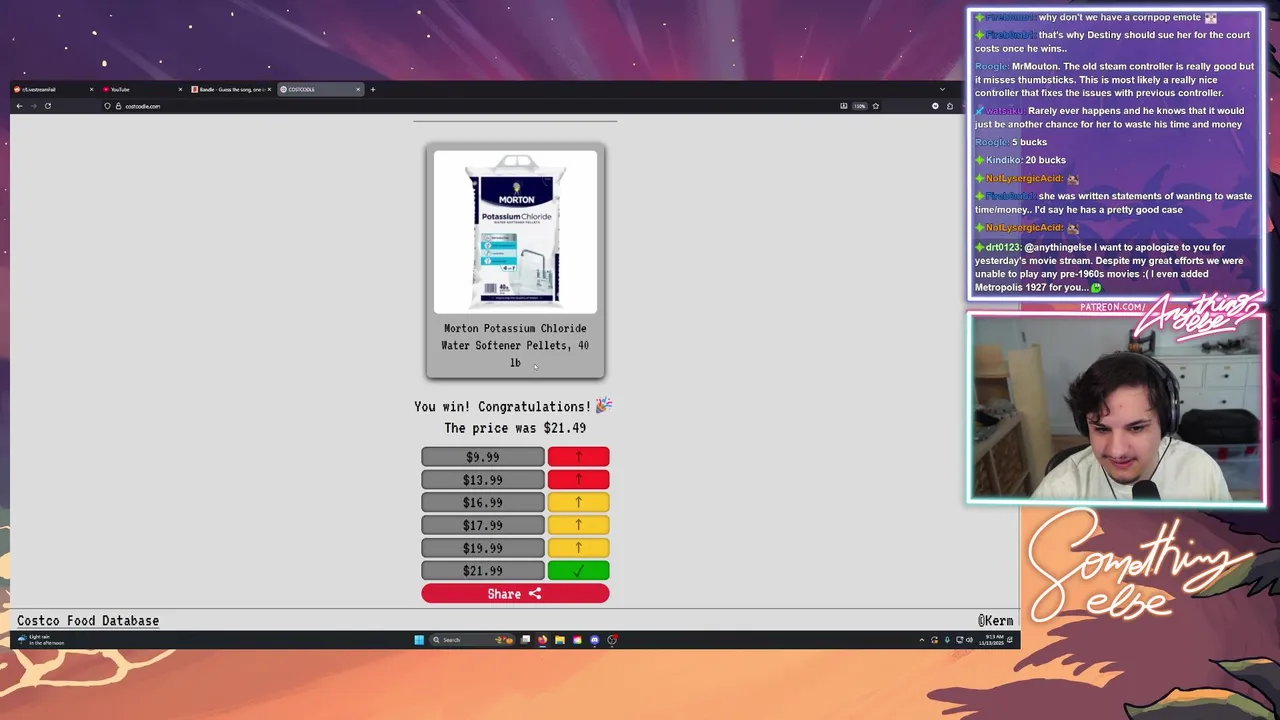Image resolution: width=1280 pixels, height=720 pixels.
Task: Reload the page with refresh icon
Action: point(48,106)
